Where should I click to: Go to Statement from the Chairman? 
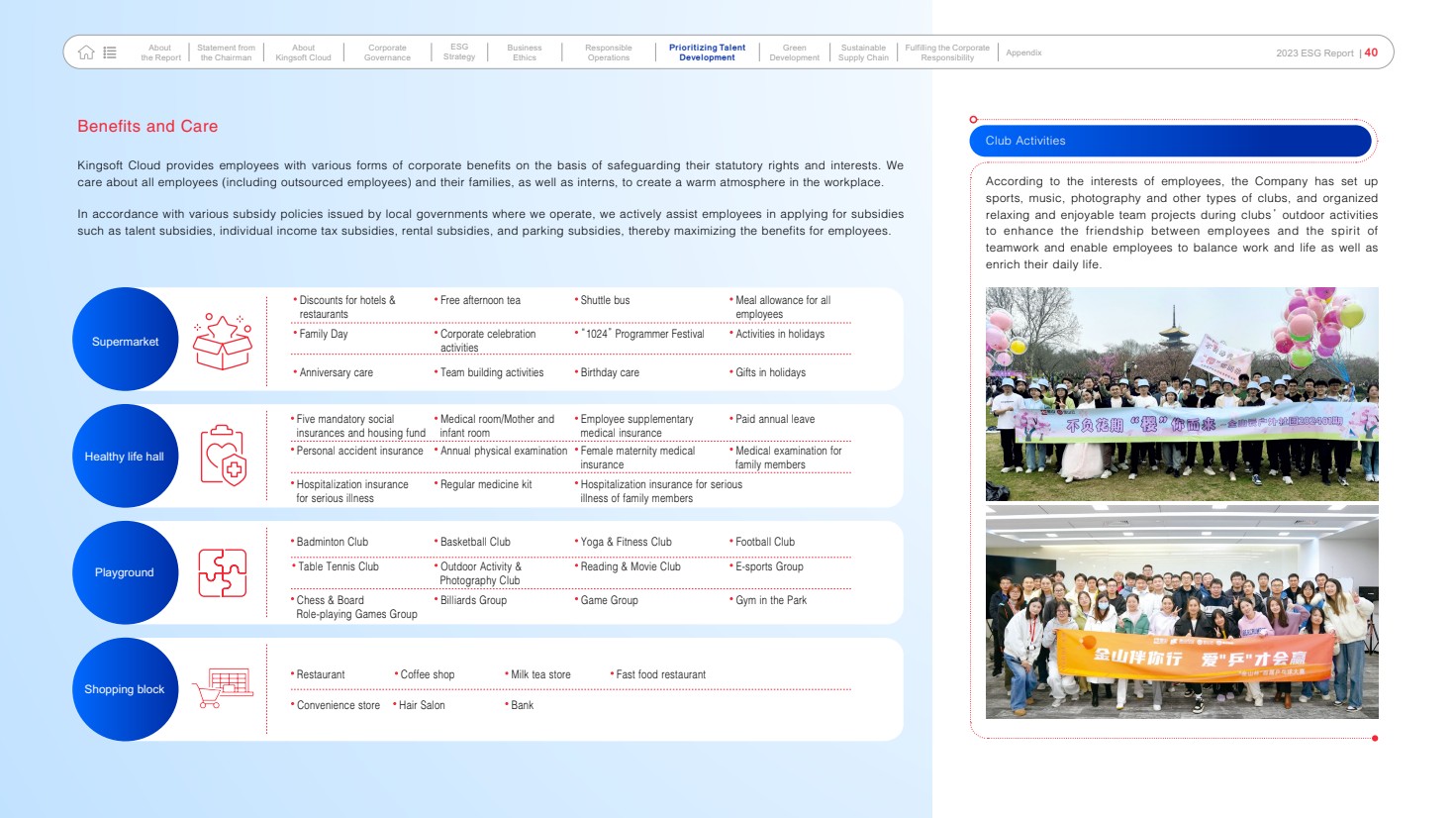226,52
